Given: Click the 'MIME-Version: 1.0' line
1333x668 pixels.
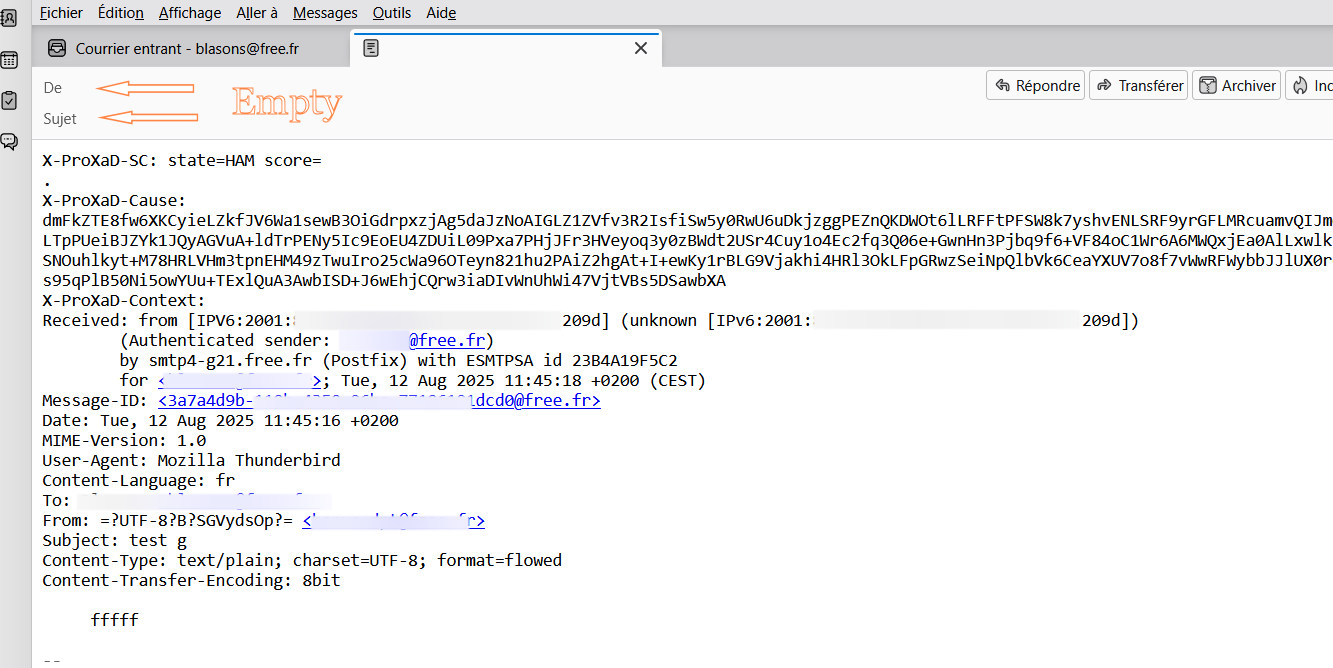Looking at the screenshot, I should (124, 441).
